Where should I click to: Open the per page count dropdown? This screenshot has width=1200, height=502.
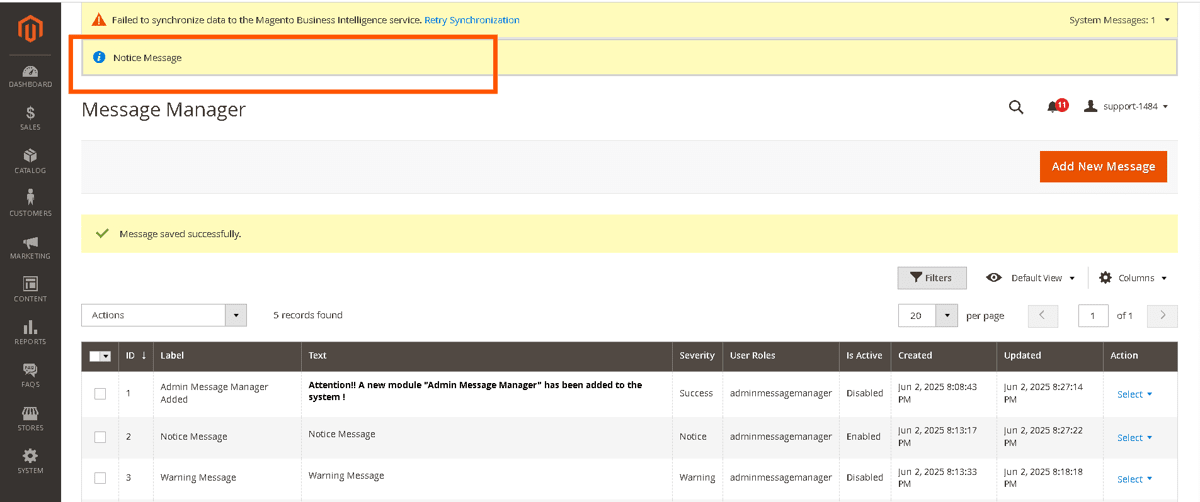(x=946, y=315)
